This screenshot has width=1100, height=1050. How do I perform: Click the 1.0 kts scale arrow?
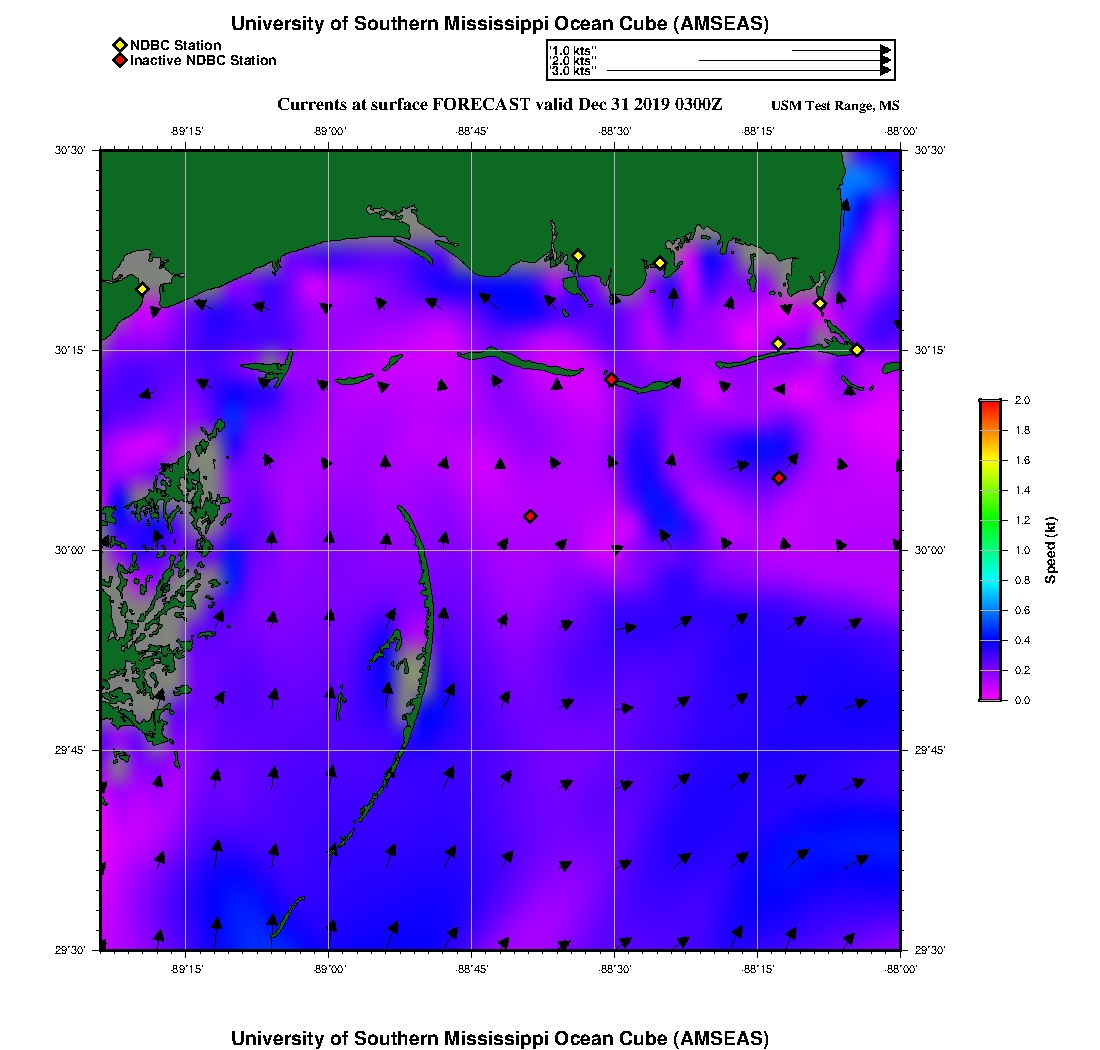[840, 49]
